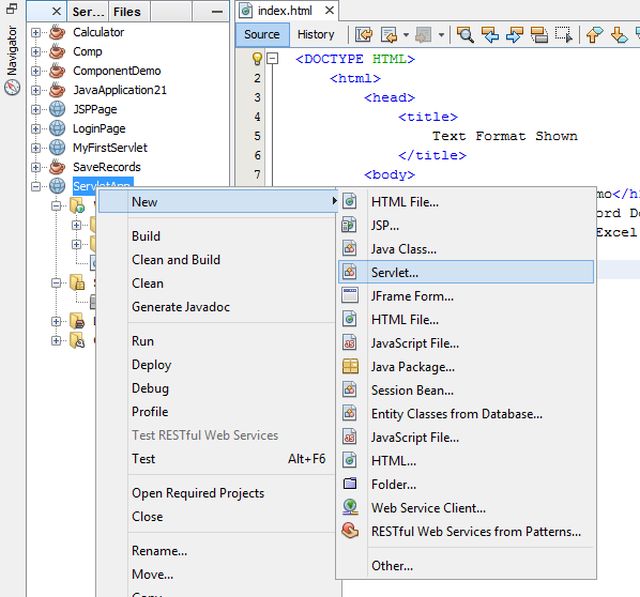Open the Ser... services tab
The width and height of the screenshot is (640, 597).
pyautogui.click(x=88, y=12)
